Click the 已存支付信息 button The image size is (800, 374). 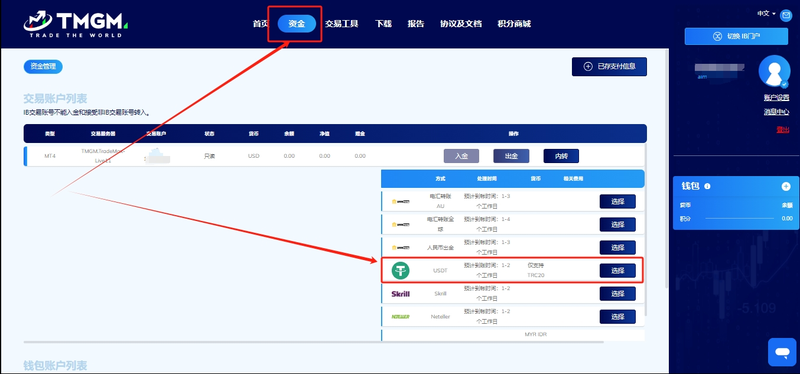pyautogui.click(x=609, y=66)
